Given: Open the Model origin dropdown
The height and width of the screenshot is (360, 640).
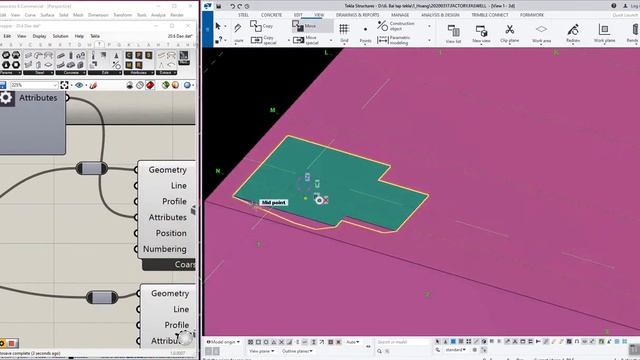Looking at the screenshot, I should click(223, 342).
